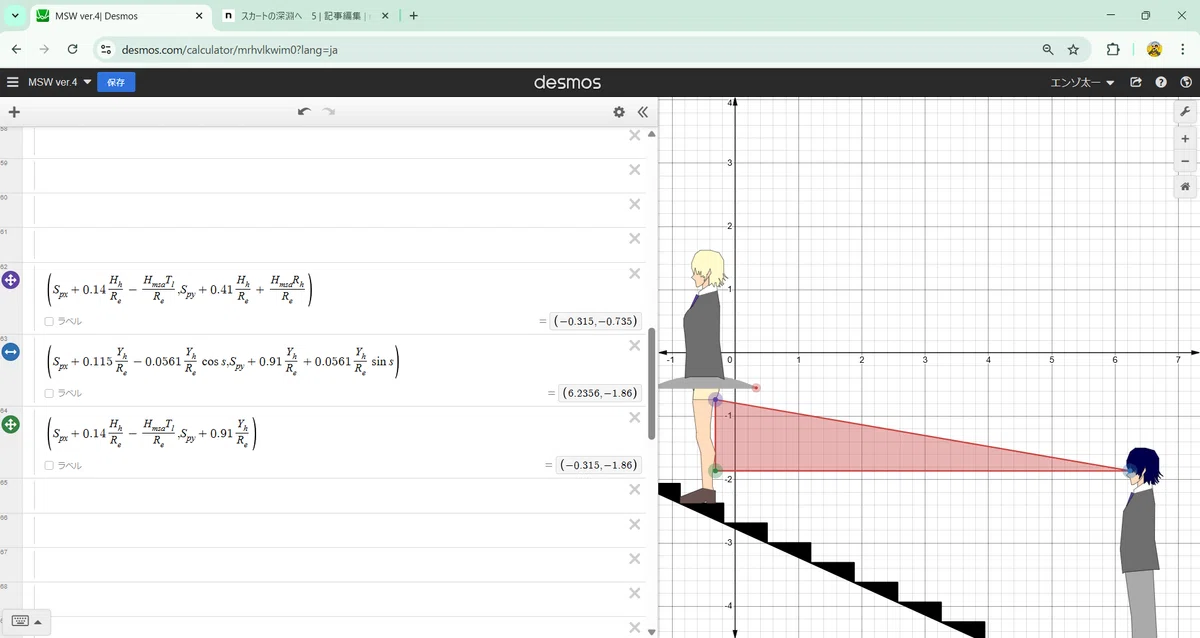Viewport: 1200px width, 638px height.
Task: Open the expression list gear settings
Action: point(619,112)
